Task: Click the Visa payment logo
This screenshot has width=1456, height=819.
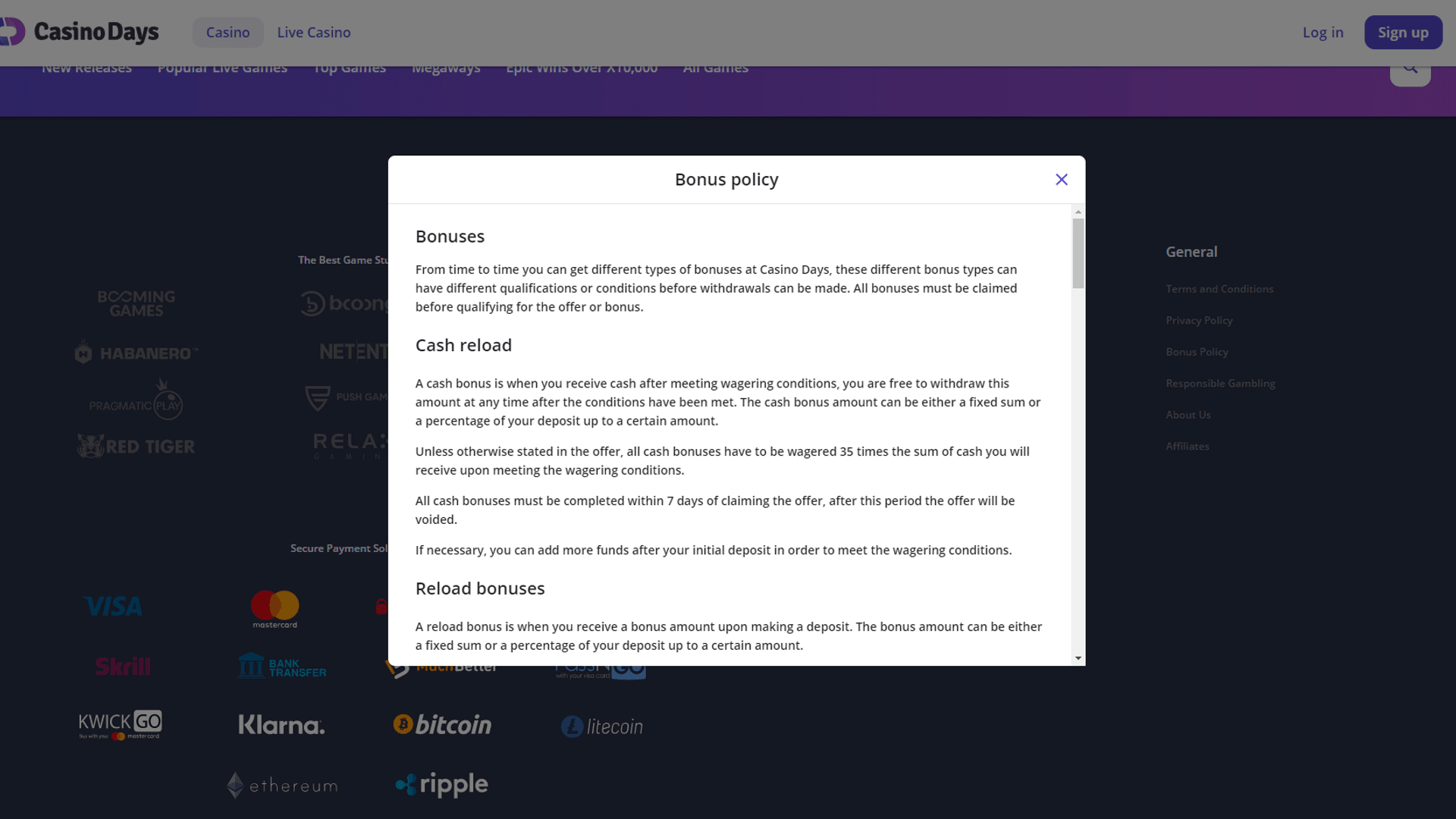Action: click(112, 607)
